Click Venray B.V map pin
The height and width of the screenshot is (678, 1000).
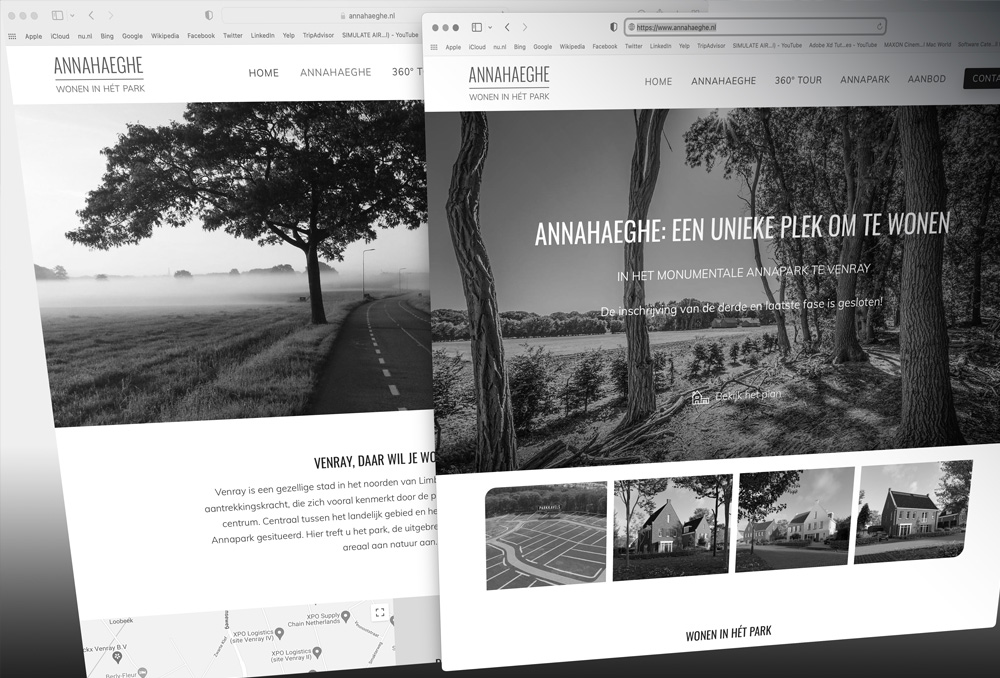[116, 656]
